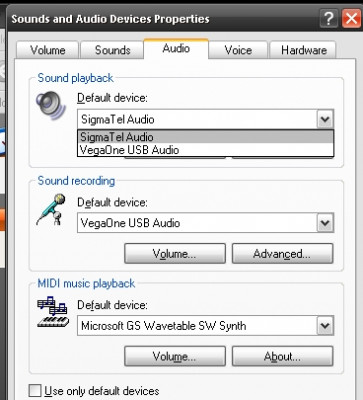Choose SigmaTel Audio from the open list
The height and width of the screenshot is (400, 363).
pos(205,137)
